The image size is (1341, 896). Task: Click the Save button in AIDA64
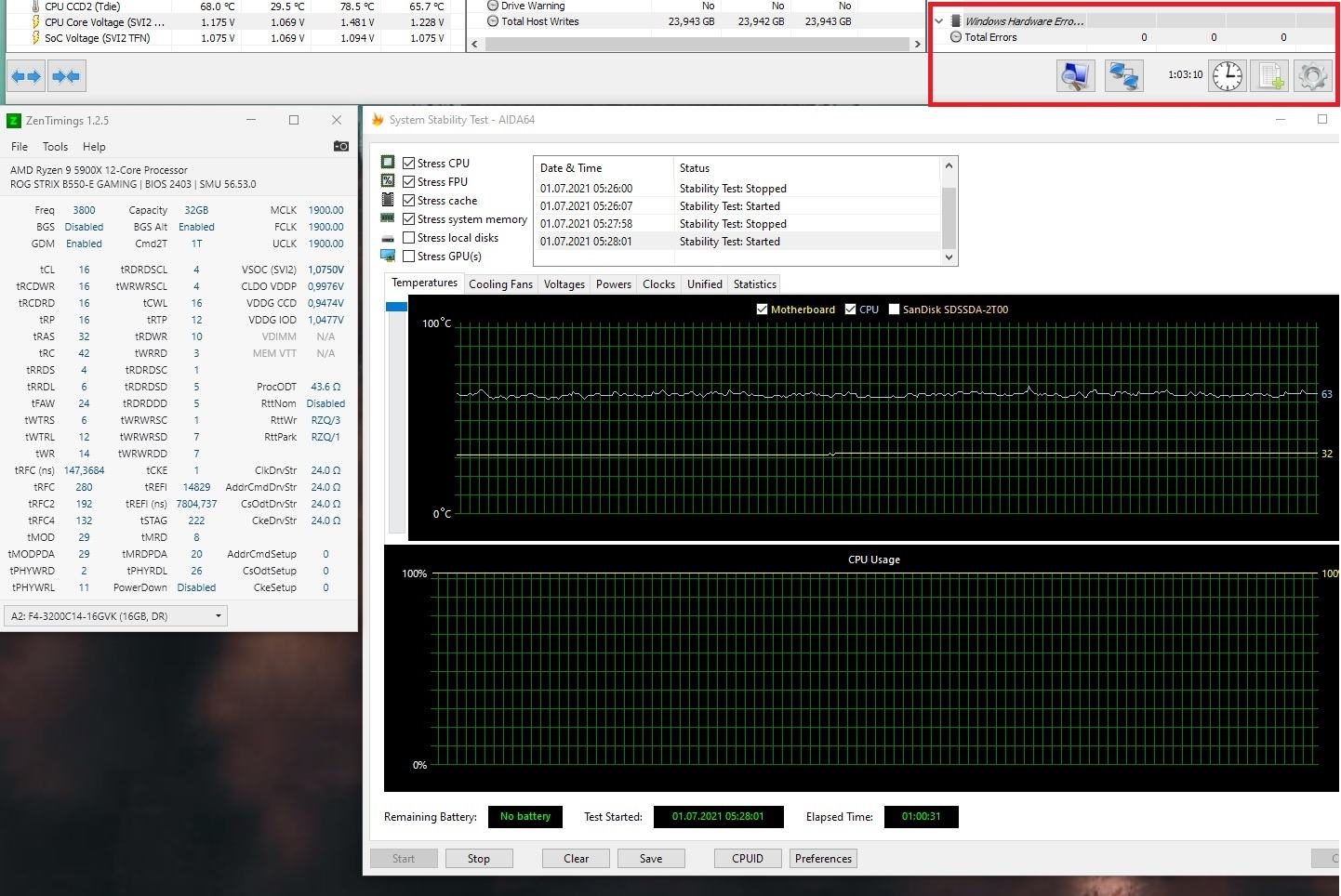(x=651, y=859)
